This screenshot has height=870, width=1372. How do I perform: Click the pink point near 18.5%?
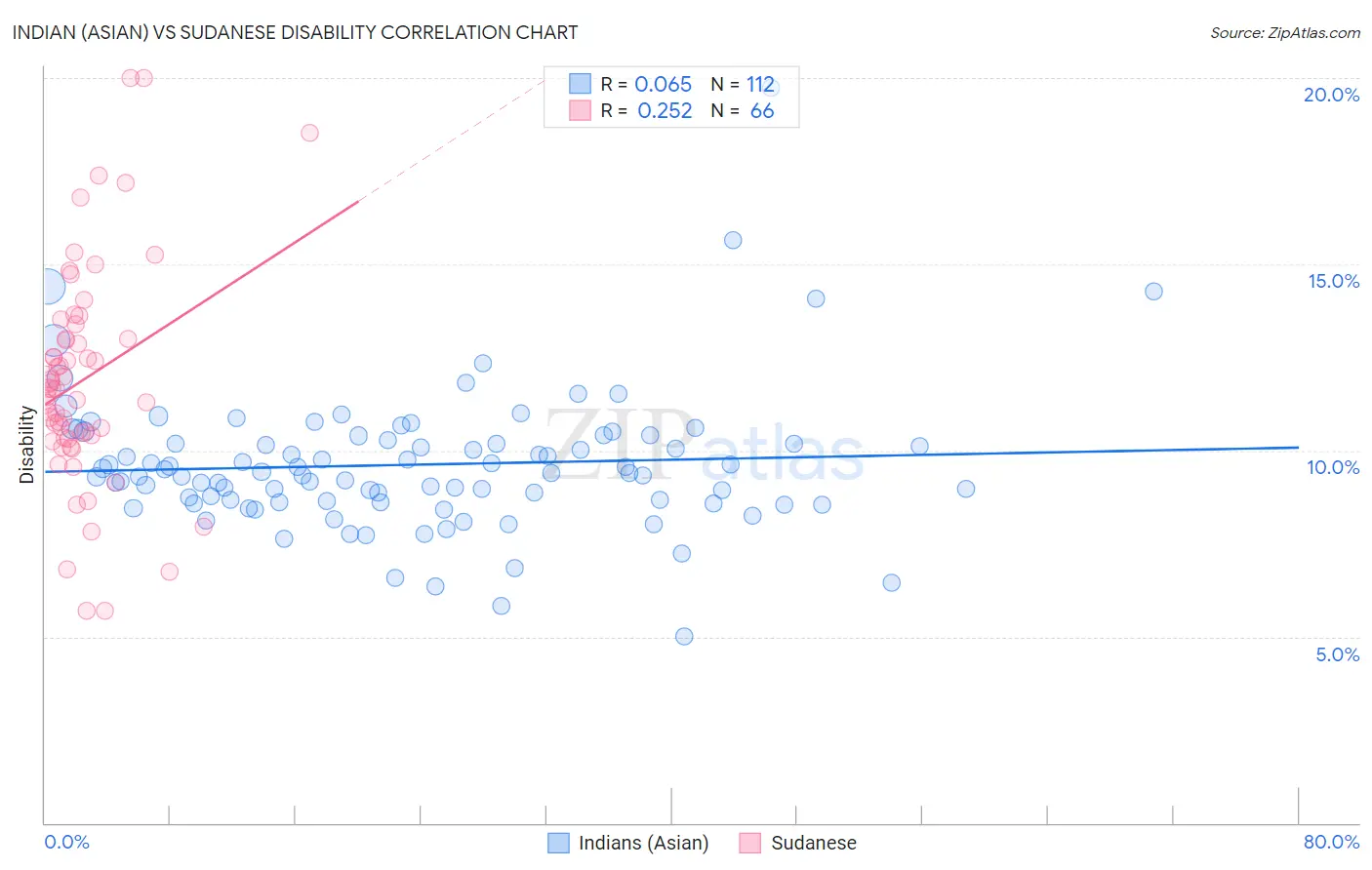[309, 133]
